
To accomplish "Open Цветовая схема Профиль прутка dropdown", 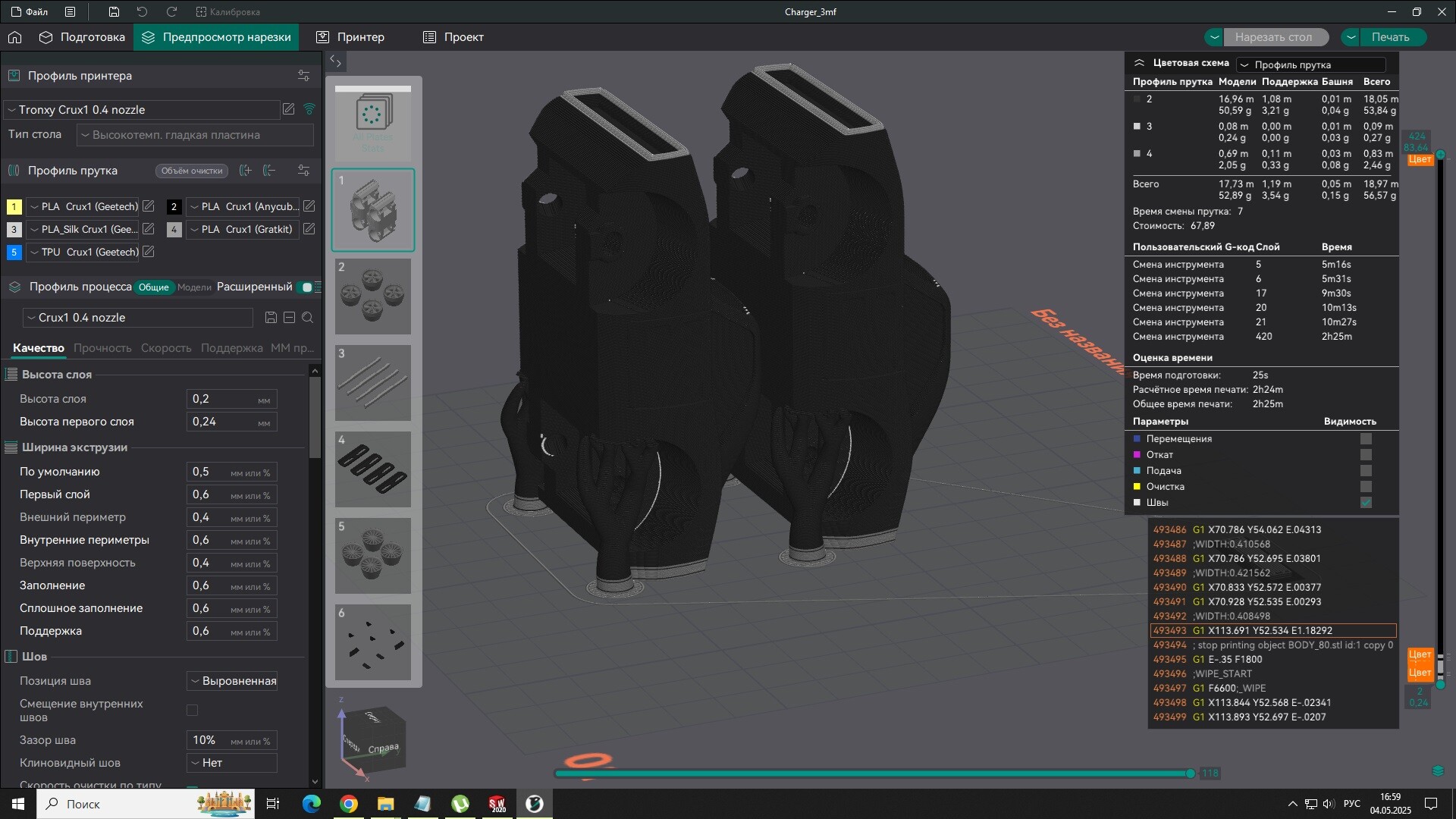I will tap(1310, 65).
